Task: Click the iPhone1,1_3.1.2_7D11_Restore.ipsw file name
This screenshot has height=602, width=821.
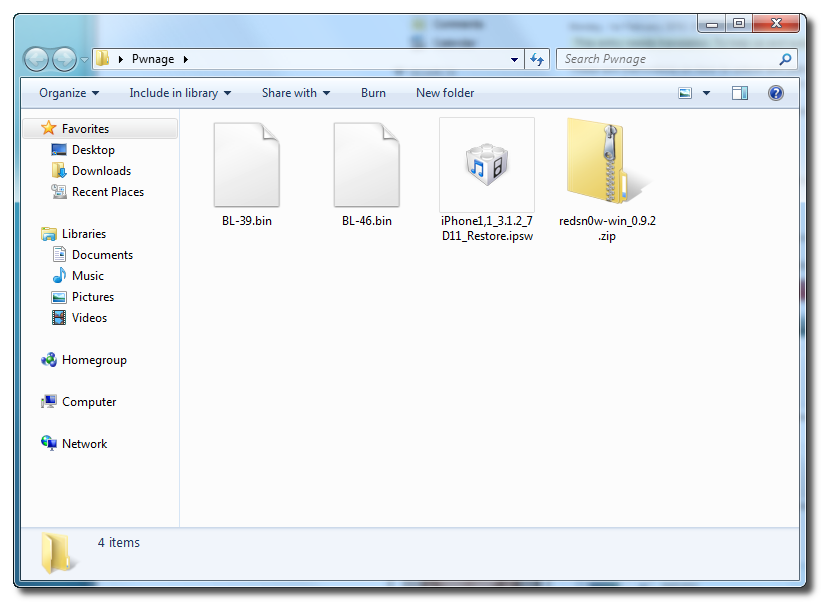Action: click(487, 228)
